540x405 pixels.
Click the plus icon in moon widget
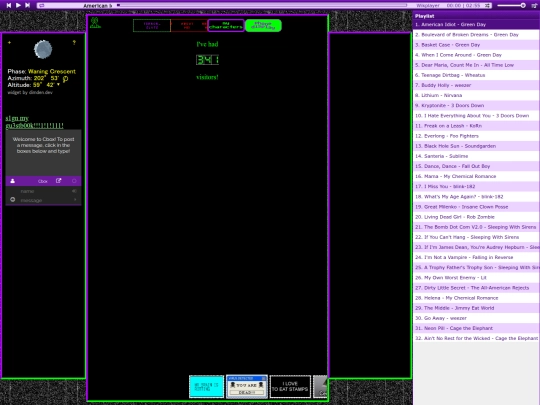pyautogui.click(x=9, y=43)
